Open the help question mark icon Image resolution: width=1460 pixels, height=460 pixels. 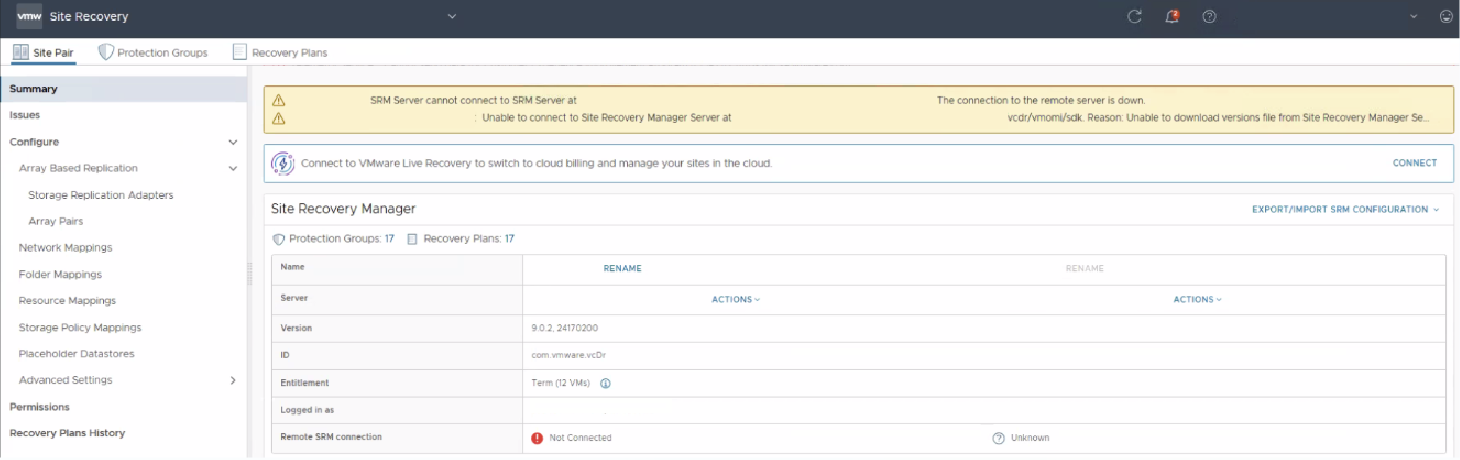[1209, 17]
